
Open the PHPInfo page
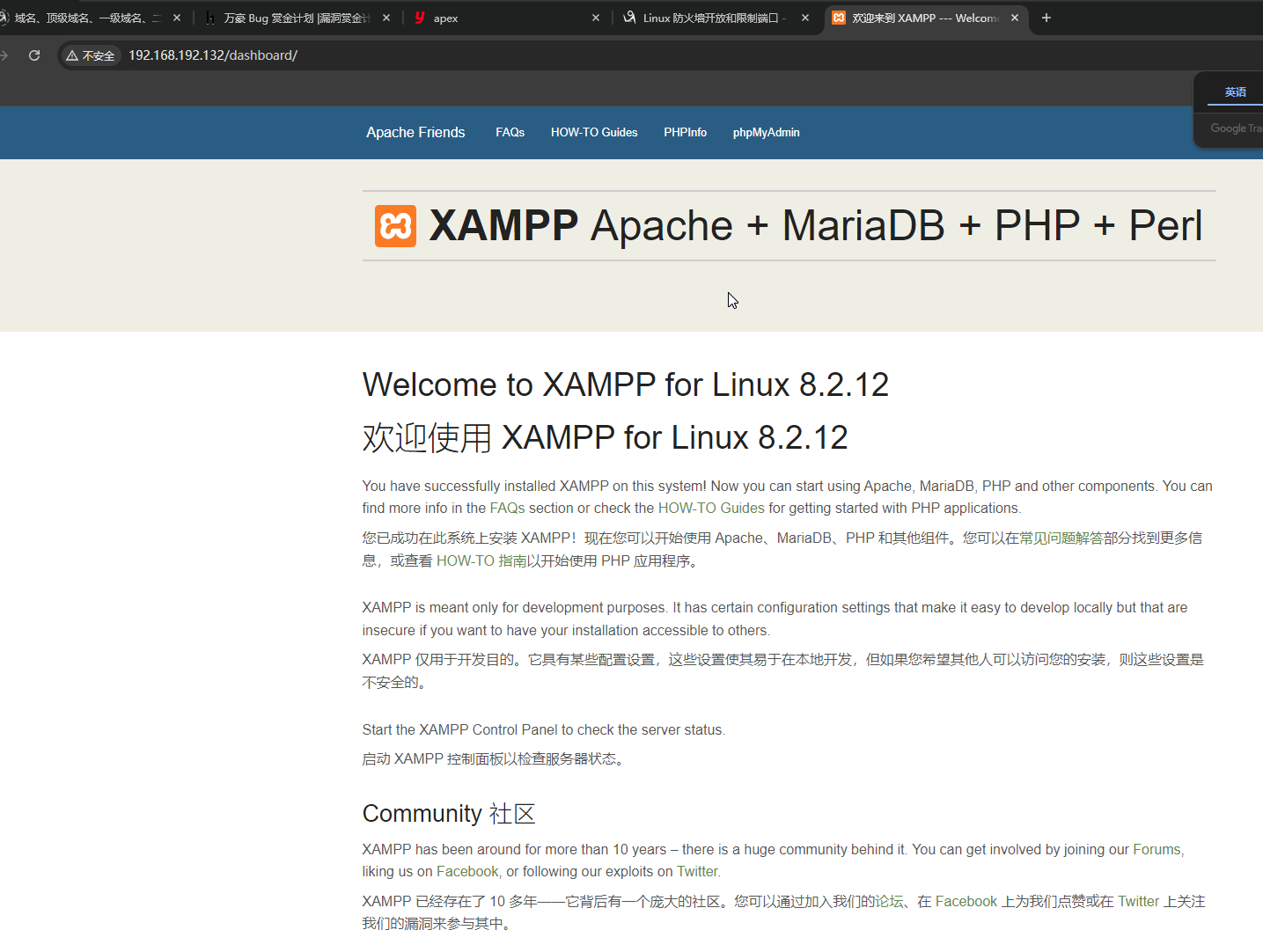pyautogui.click(x=686, y=133)
